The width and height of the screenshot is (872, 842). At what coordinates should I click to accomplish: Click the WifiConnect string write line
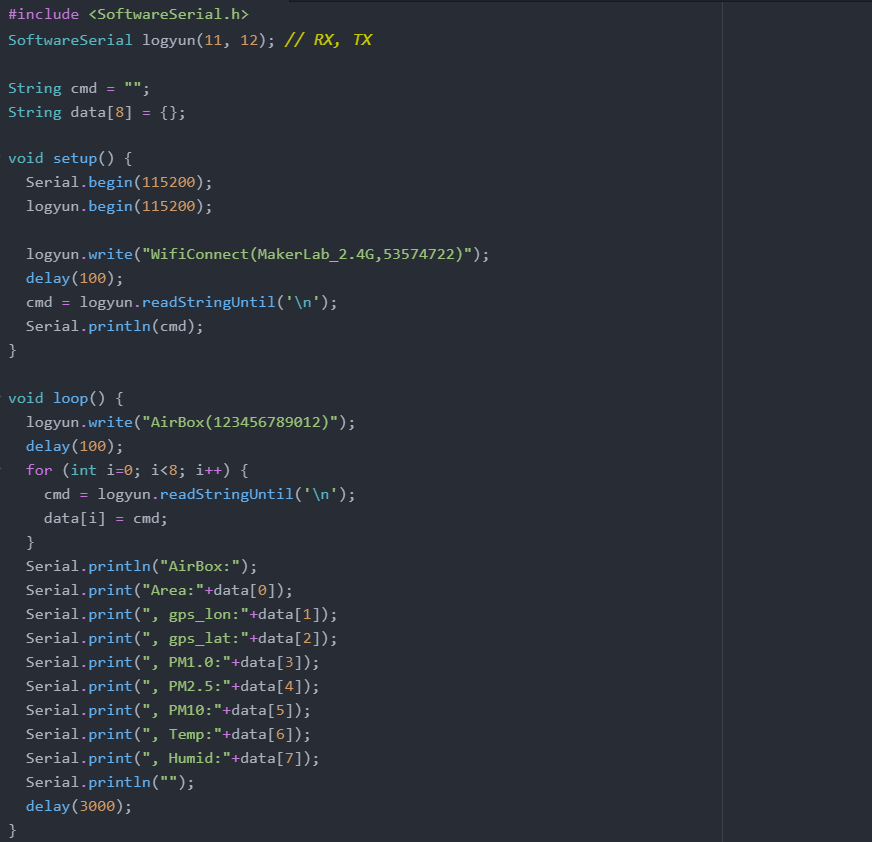[x=257, y=254]
